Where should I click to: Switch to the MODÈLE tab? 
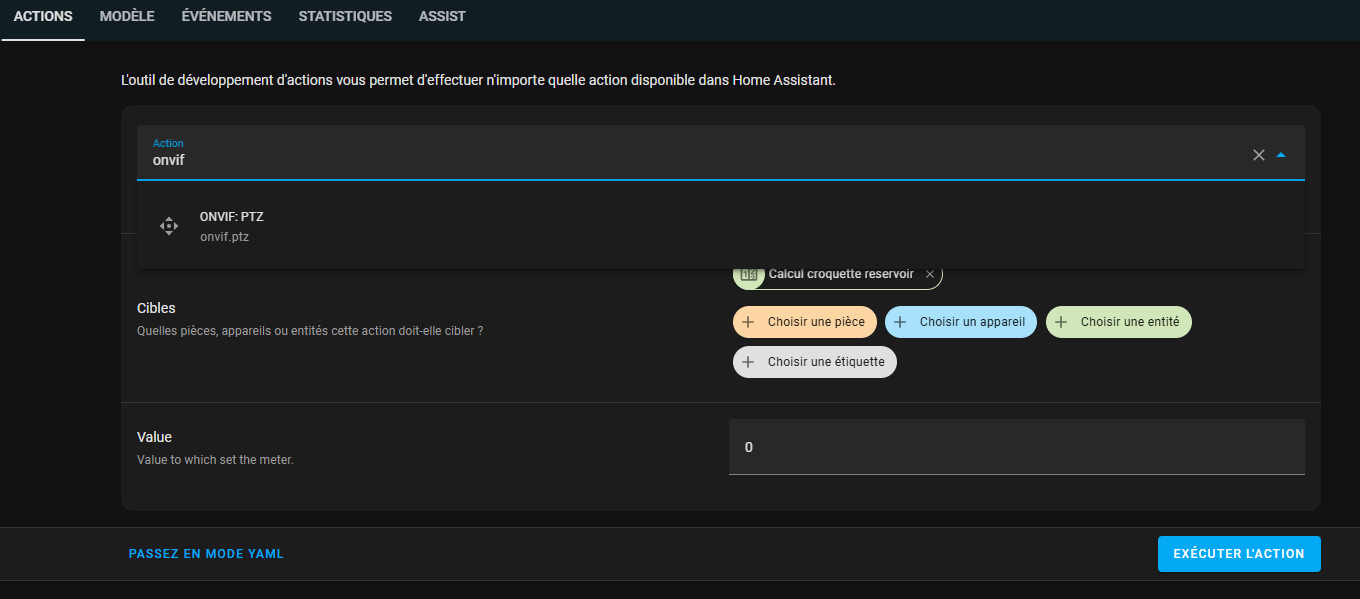(127, 17)
